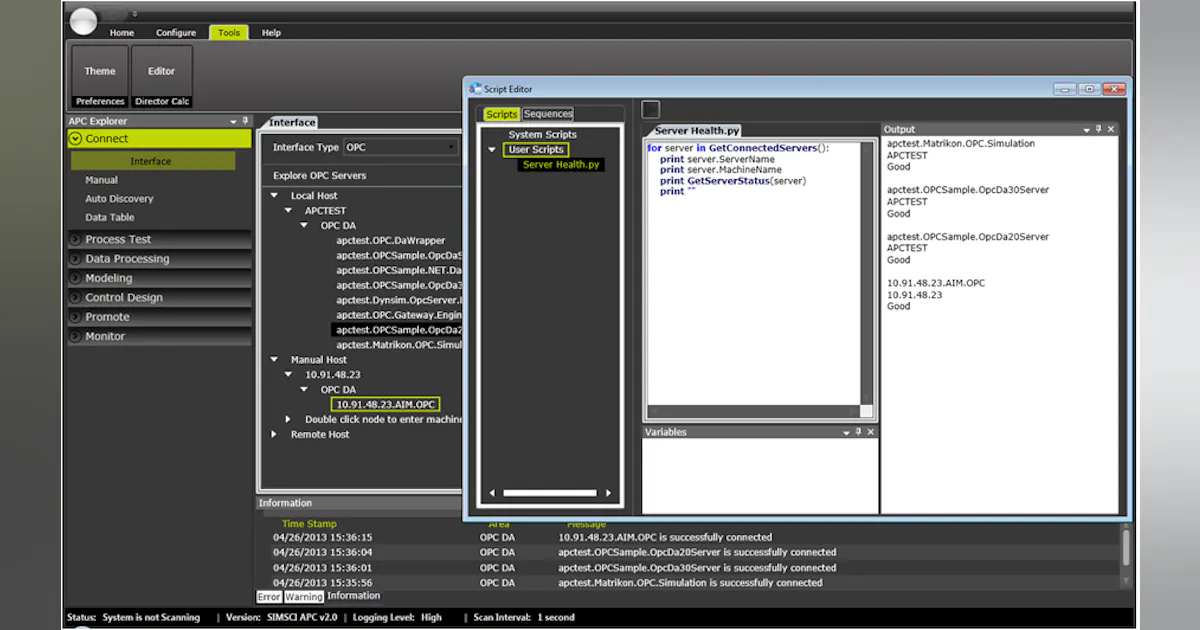This screenshot has width=1200, height=630.
Task: Collapse the User Scripts tree node
Action: tap(492, 150)
